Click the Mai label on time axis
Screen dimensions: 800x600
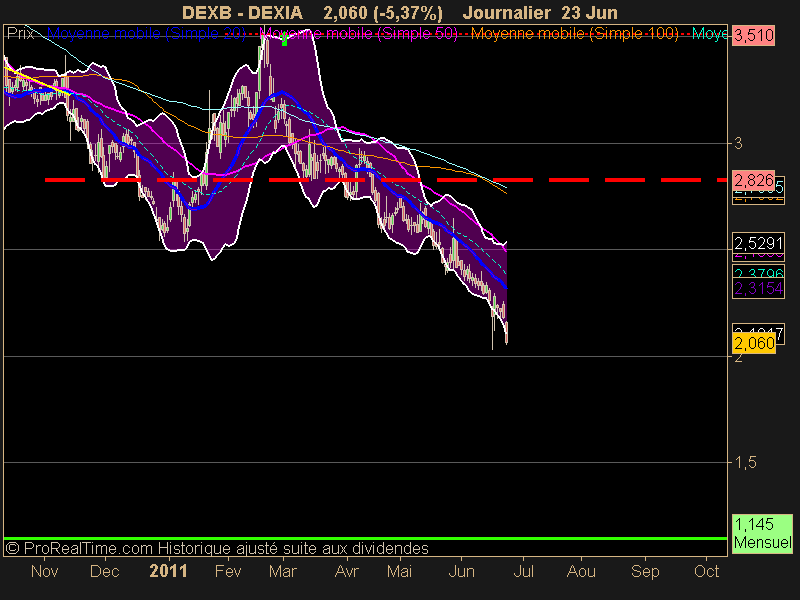click(x=399, y=571)
